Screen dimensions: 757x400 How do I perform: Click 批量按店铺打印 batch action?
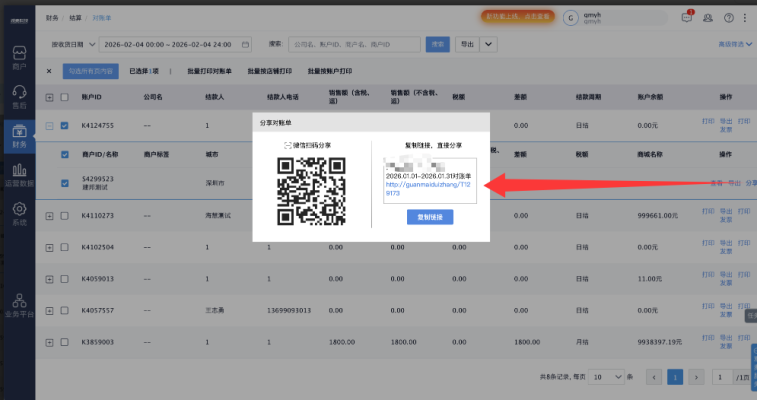click(x=270, y=71)
